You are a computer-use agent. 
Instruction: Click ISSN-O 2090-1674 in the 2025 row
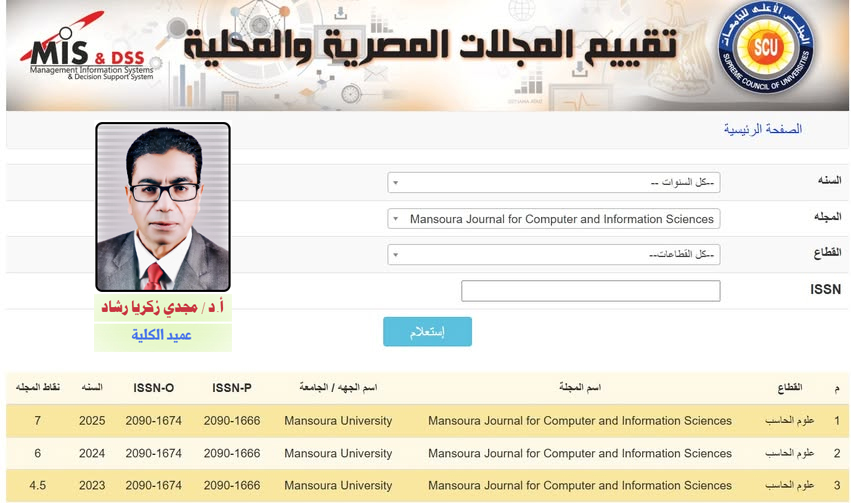pyautogui.click(x=154, y=421)
